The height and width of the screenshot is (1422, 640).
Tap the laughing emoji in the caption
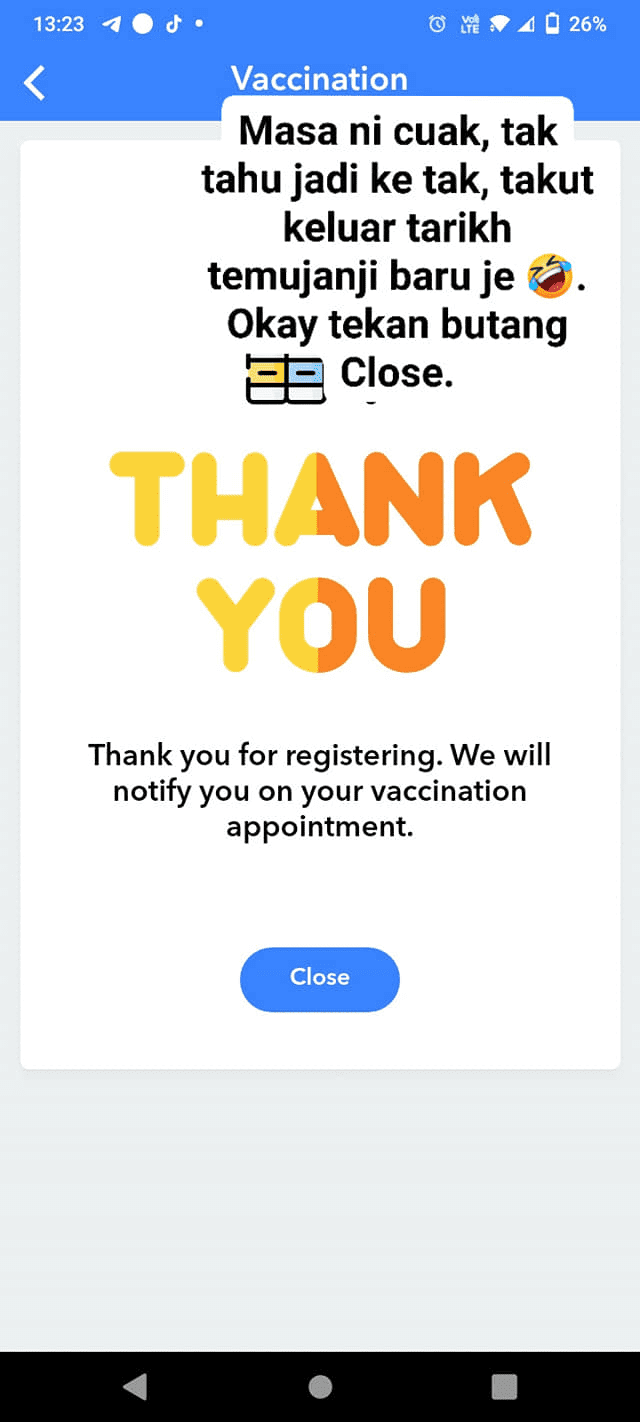(x=551, y=275)
